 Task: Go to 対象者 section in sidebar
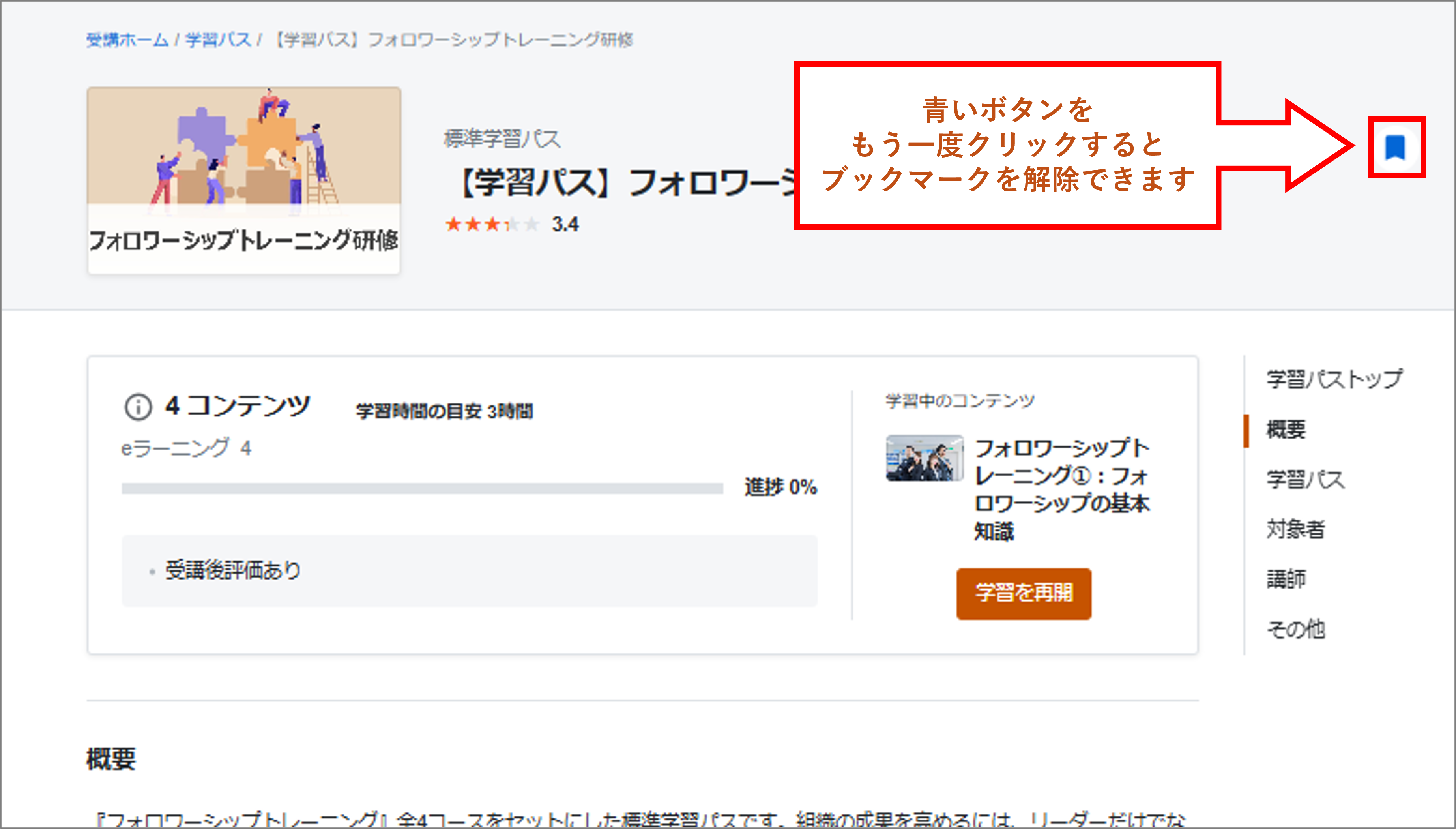(x=1295, y=529)
